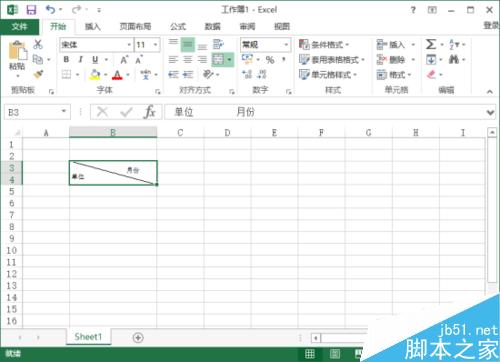Increase decimal places

[247, 74]
